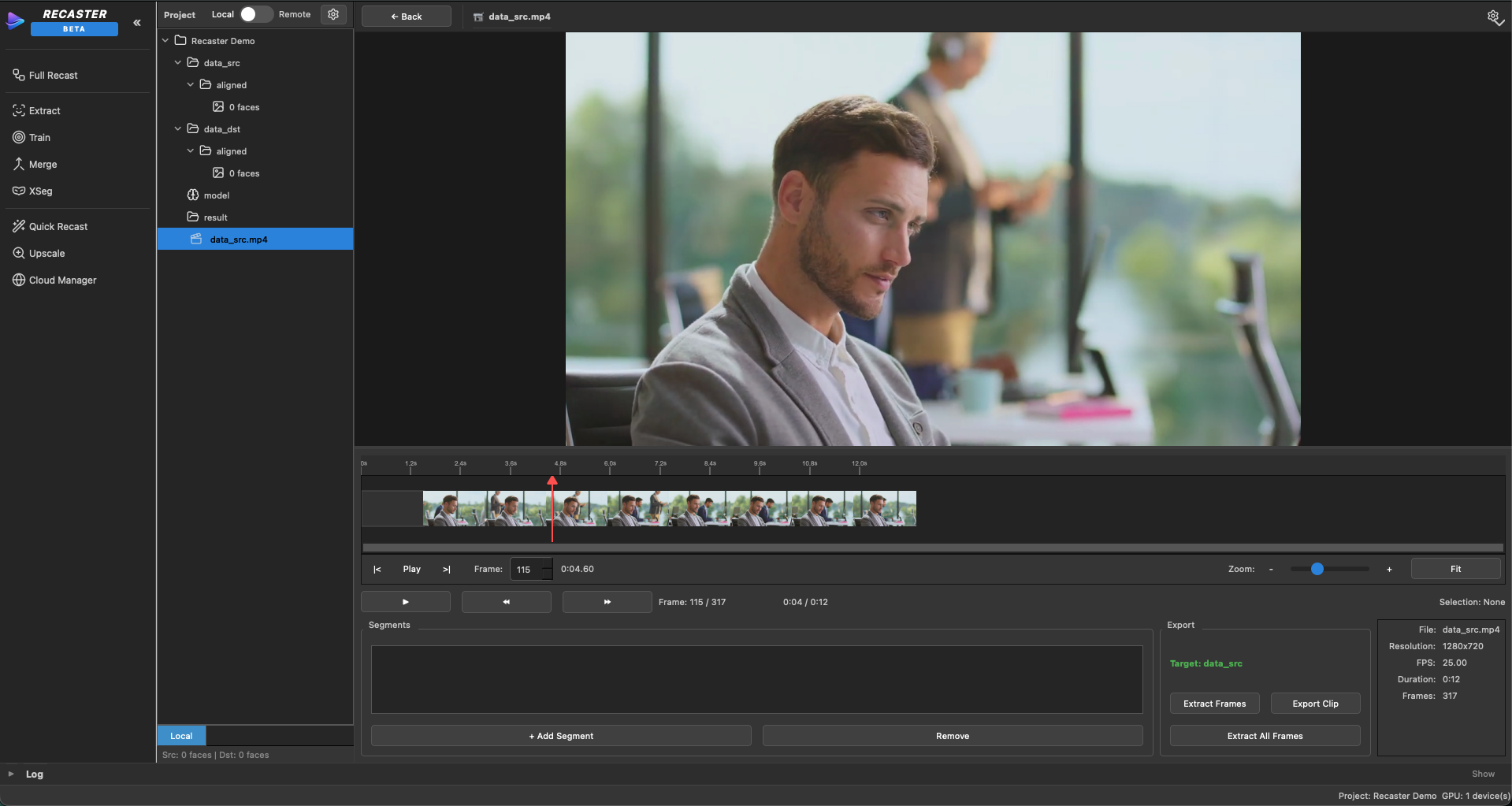The width and height of the screenshot is (1512, 806).
Task: Collapse the Recaster Demo tree root
Action: coord(165,41)
